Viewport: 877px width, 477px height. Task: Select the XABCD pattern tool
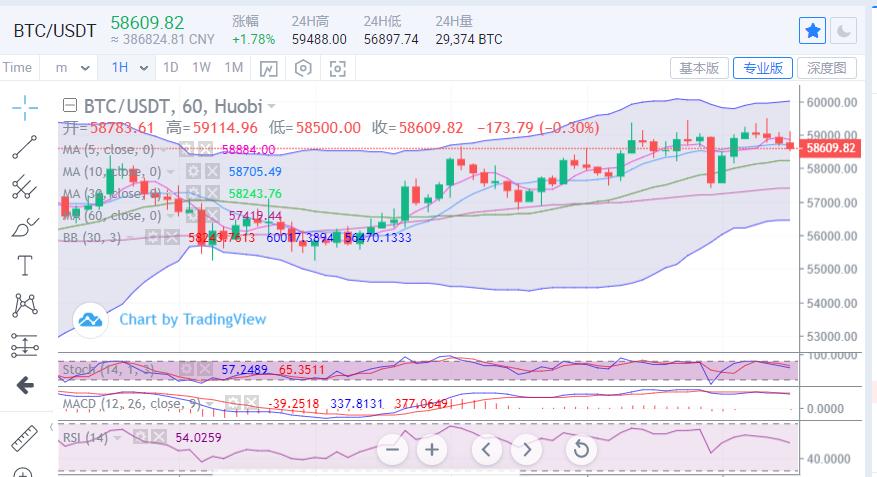click(x=25, y=305)
